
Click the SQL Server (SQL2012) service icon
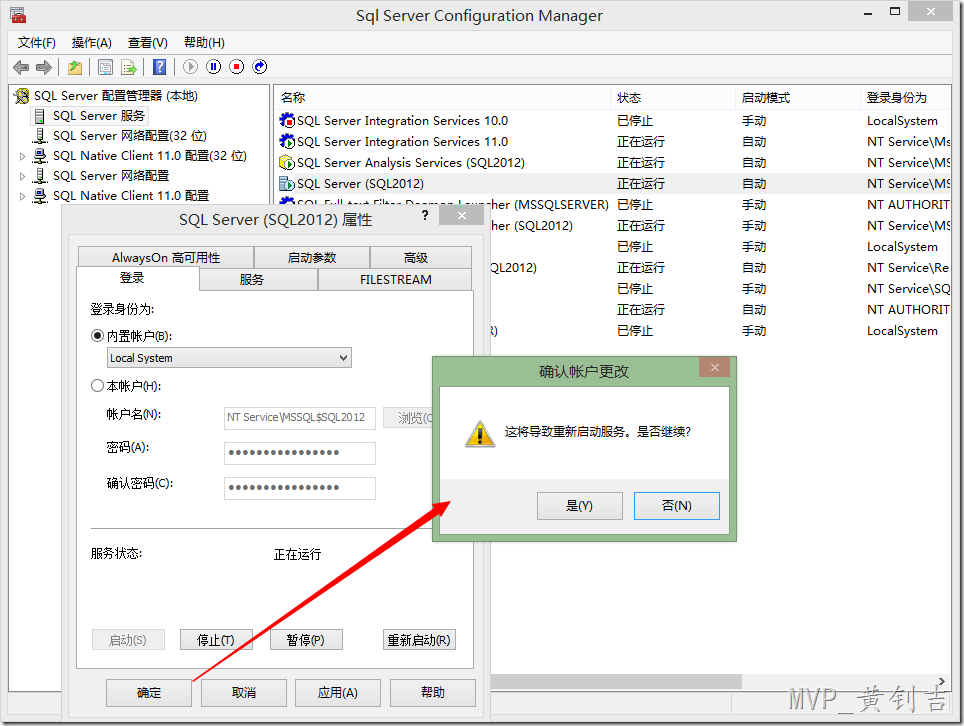click(x=287, y=183)
